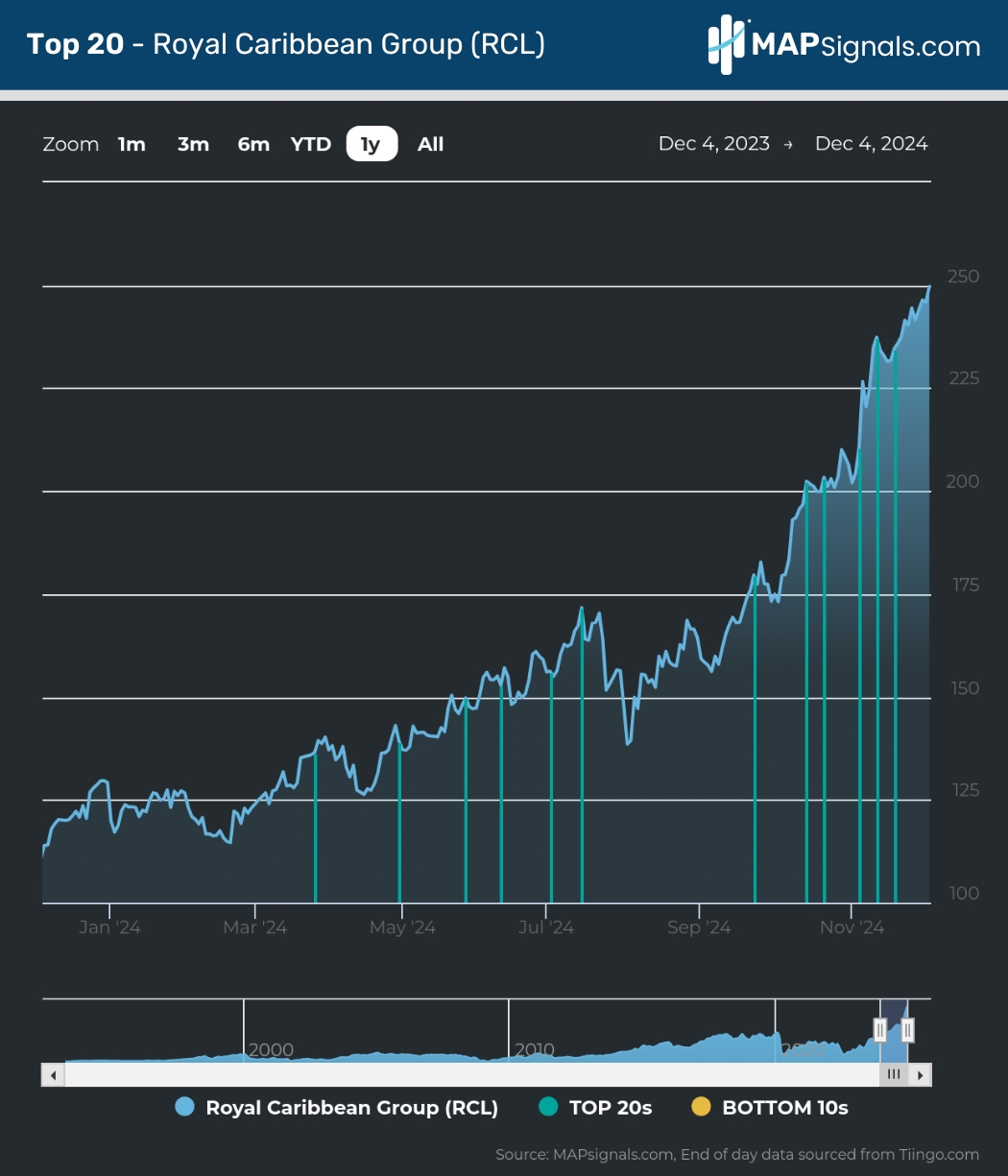Set zoom range to 6m
The width and height of the screenshot is (1008, 1176).
coord(253,144)
